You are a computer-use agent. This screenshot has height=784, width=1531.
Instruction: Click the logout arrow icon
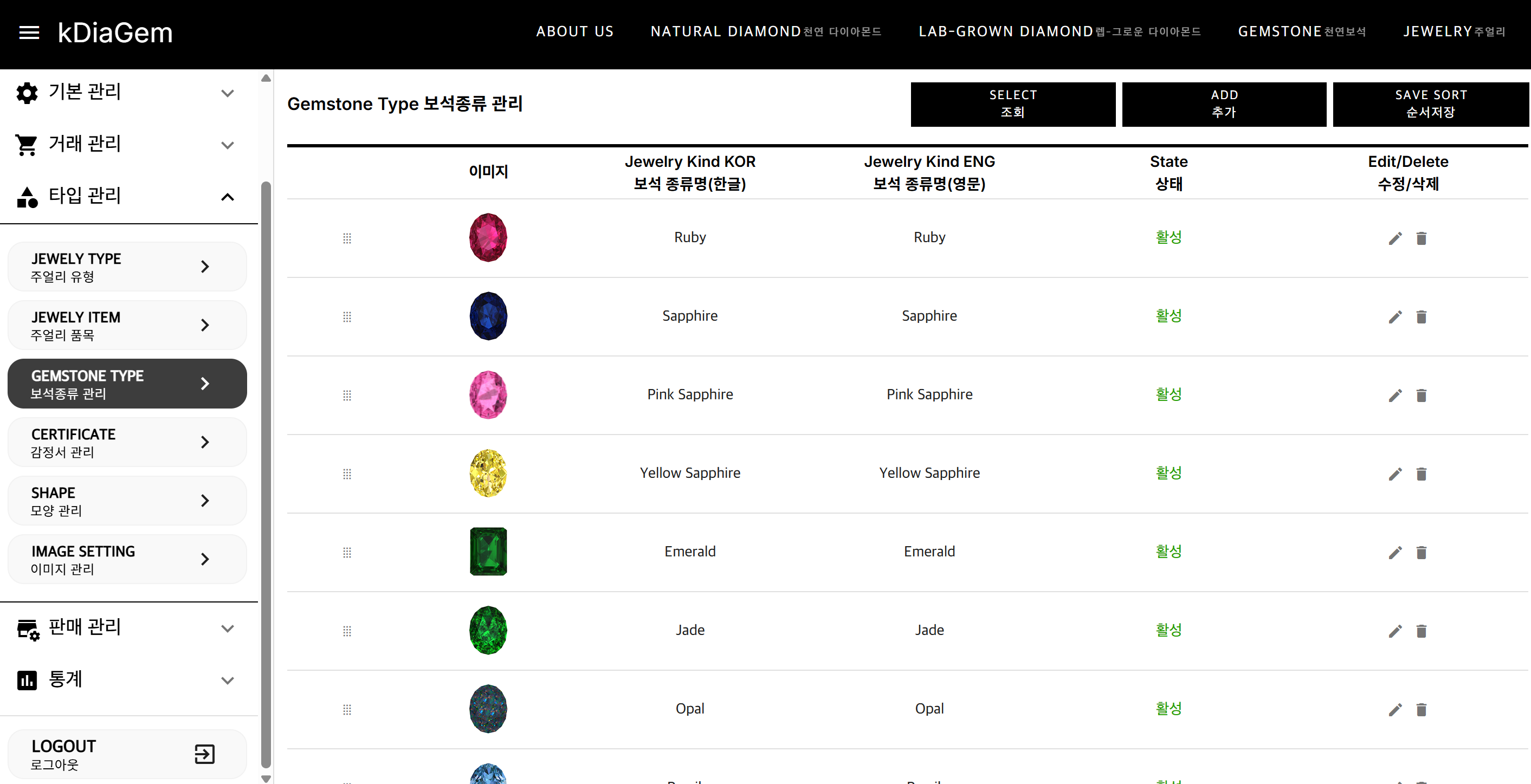tap(204, 754)
